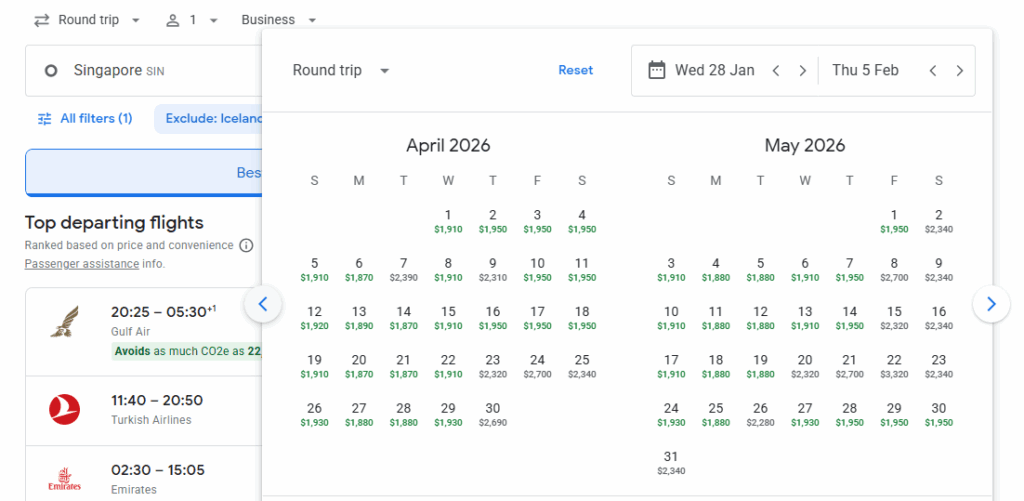
Task: Click the Singapore origin field
Action: (140, 71)
